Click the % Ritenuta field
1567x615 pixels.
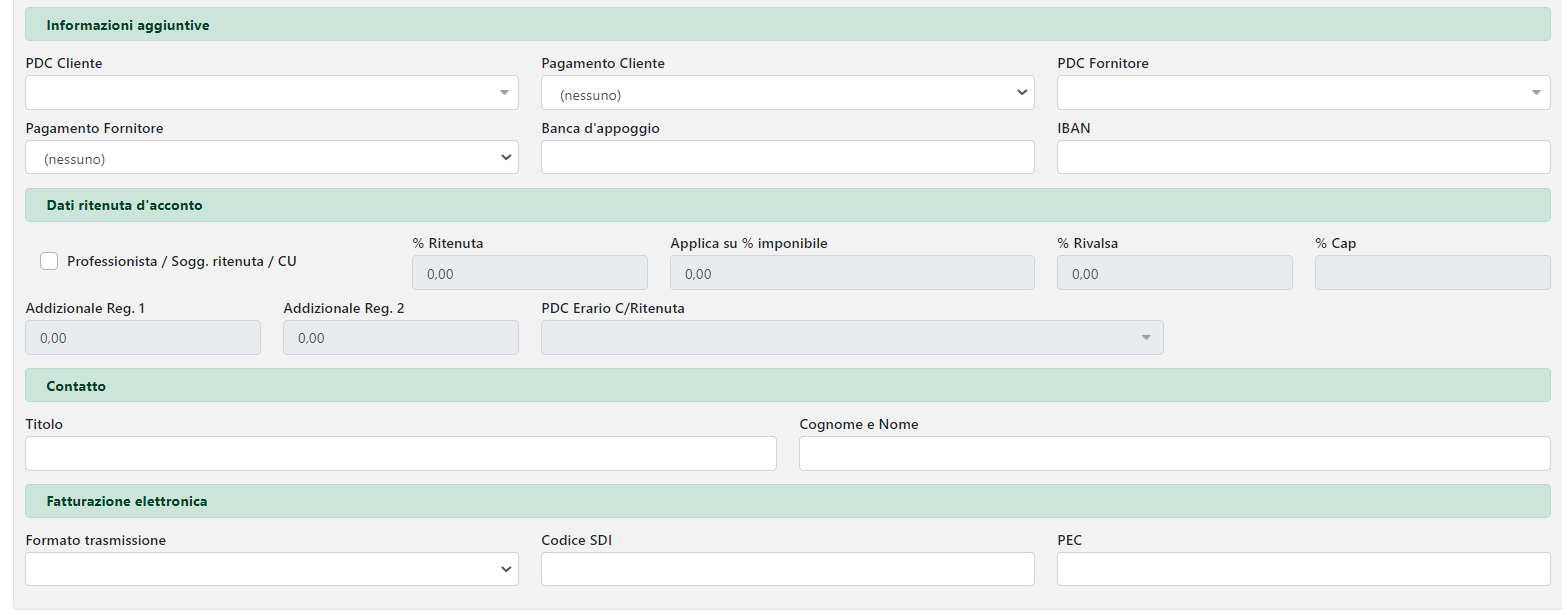pos(529,273)
